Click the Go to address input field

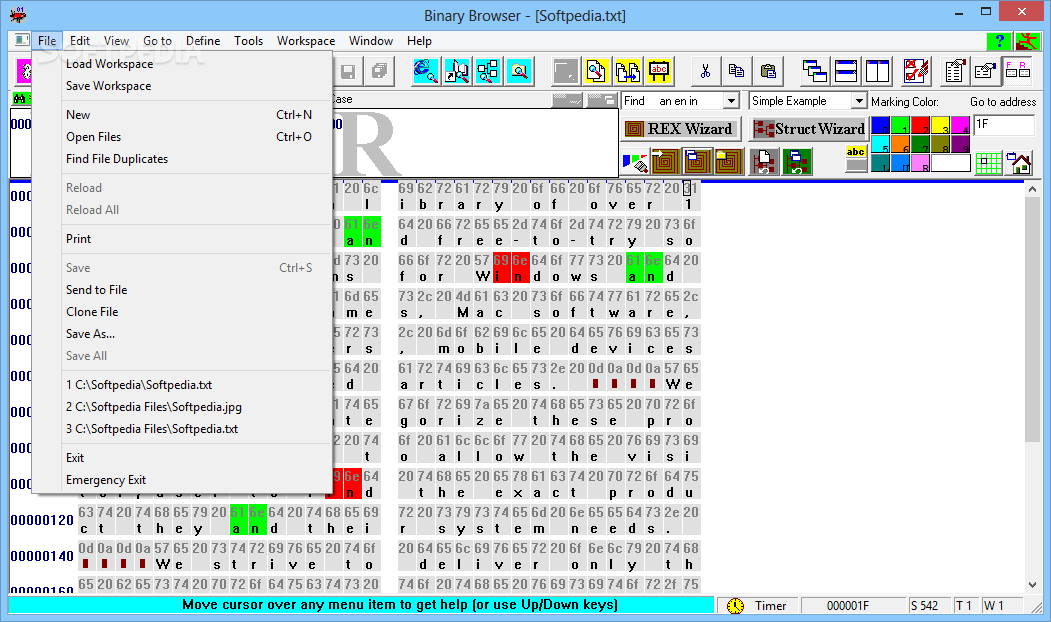tap(1004, 125)
